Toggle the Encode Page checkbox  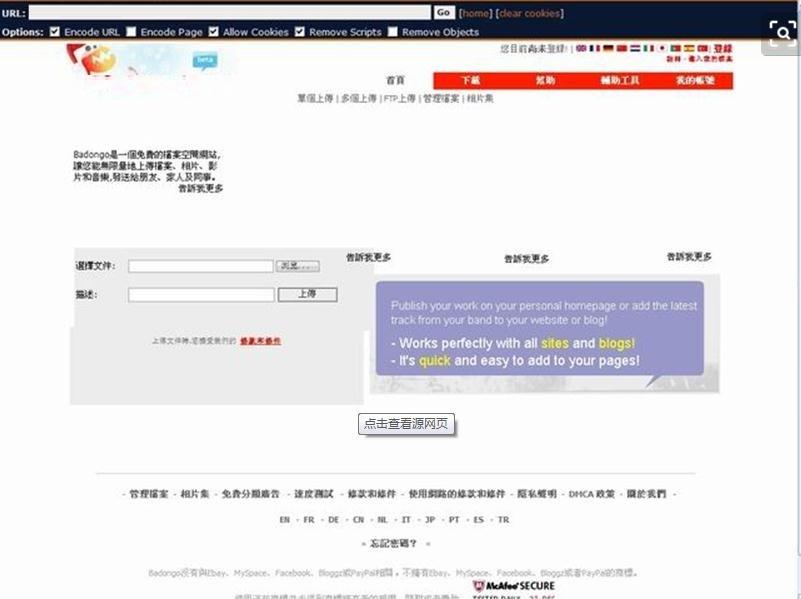tap(131, 32)
